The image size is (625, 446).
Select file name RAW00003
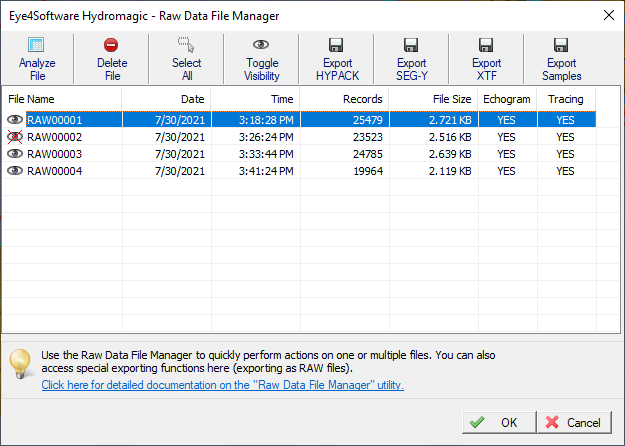point(55,154)
